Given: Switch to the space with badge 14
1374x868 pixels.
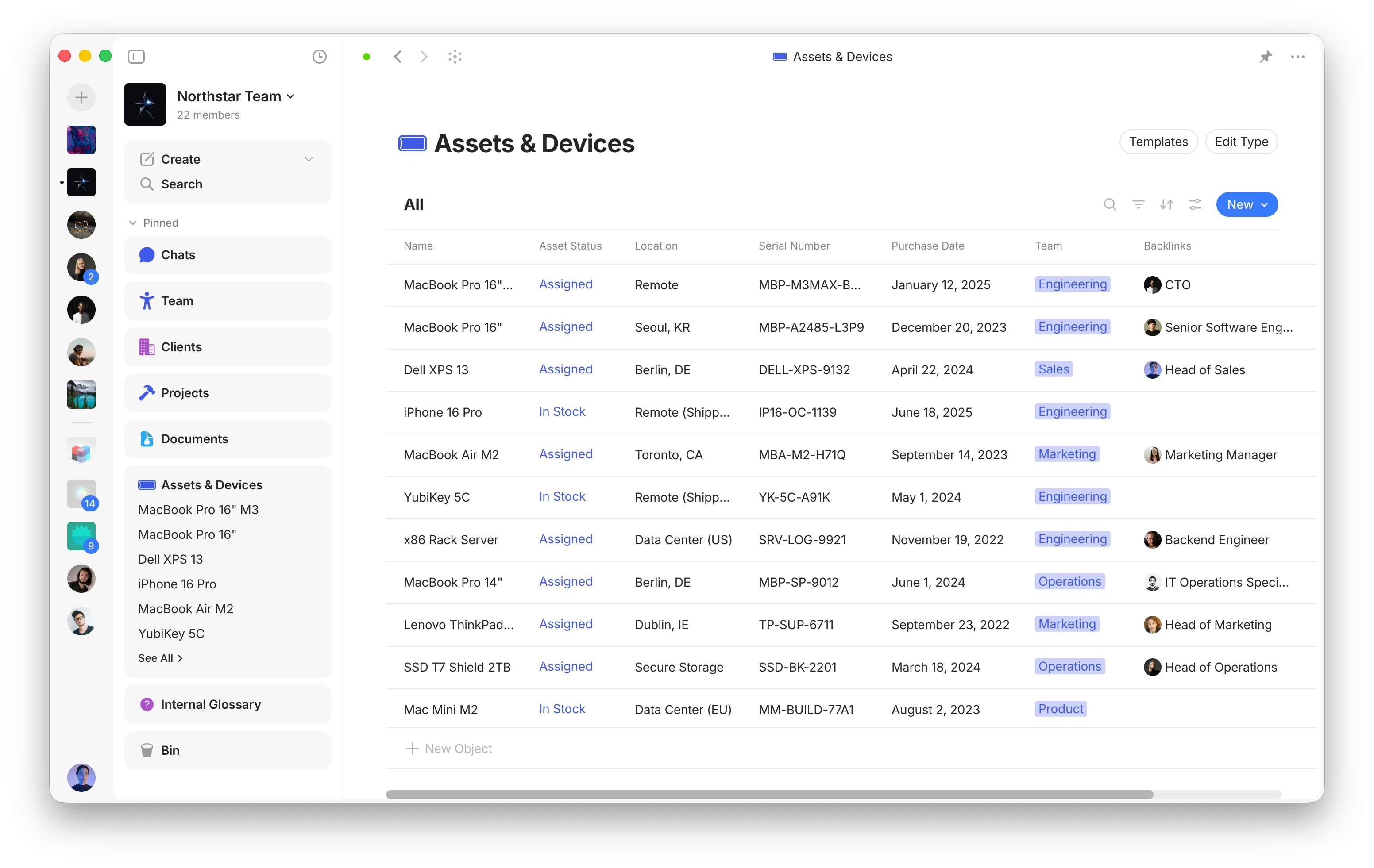Looking at the screenshot, I should 81,494.
